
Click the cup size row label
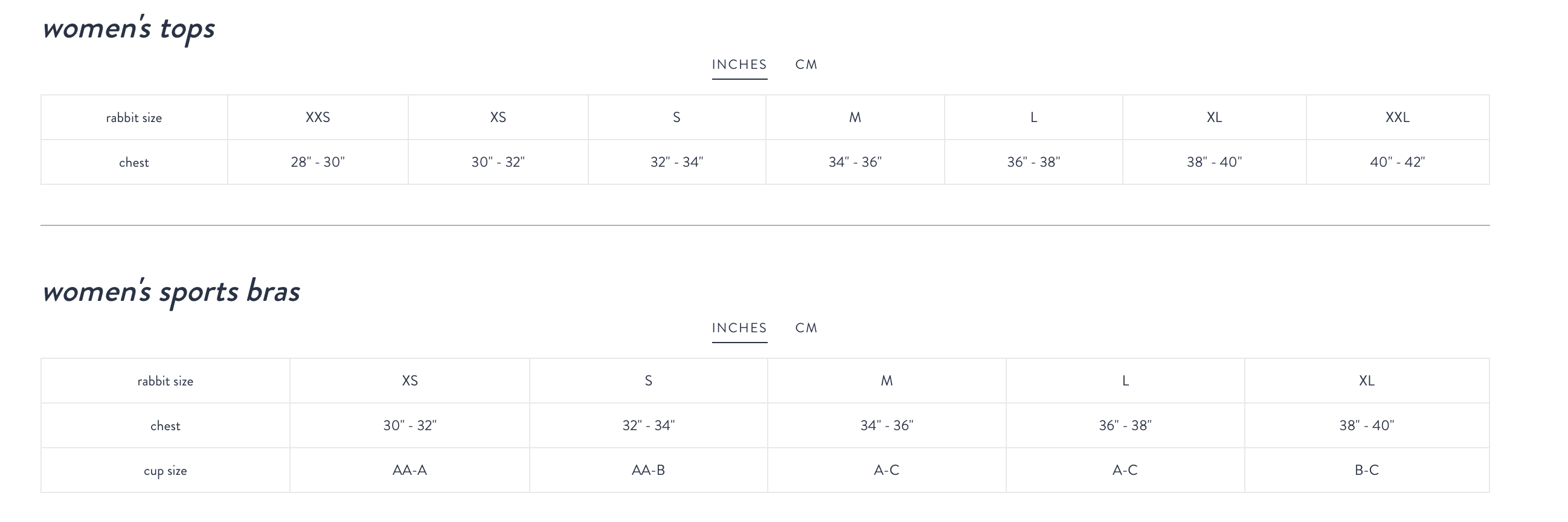pyautogui.click(x=165, y=471)
